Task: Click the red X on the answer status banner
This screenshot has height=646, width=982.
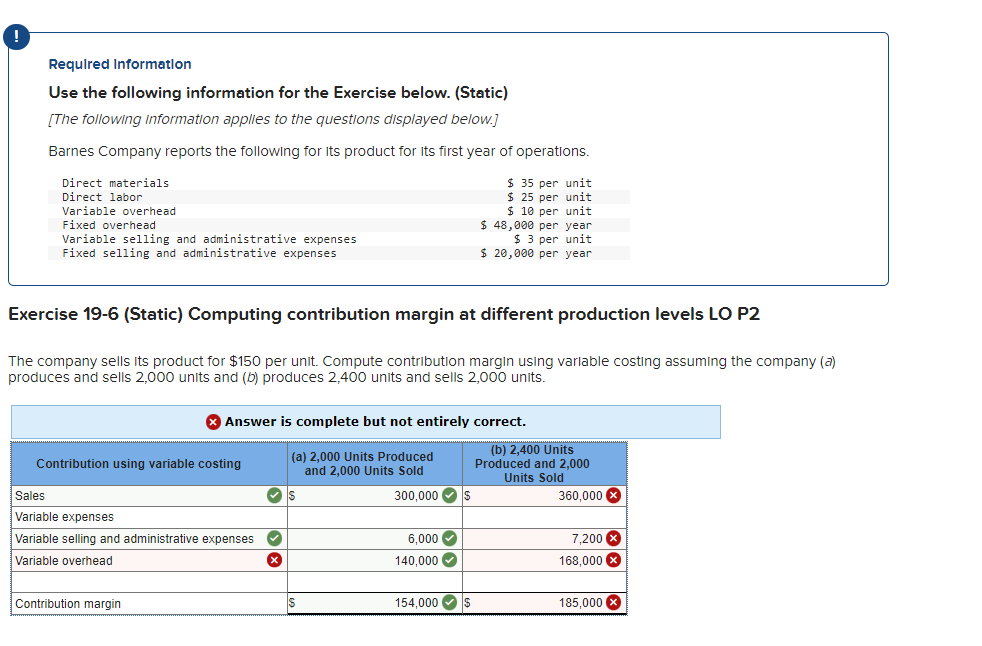Action: coord(212,422)
